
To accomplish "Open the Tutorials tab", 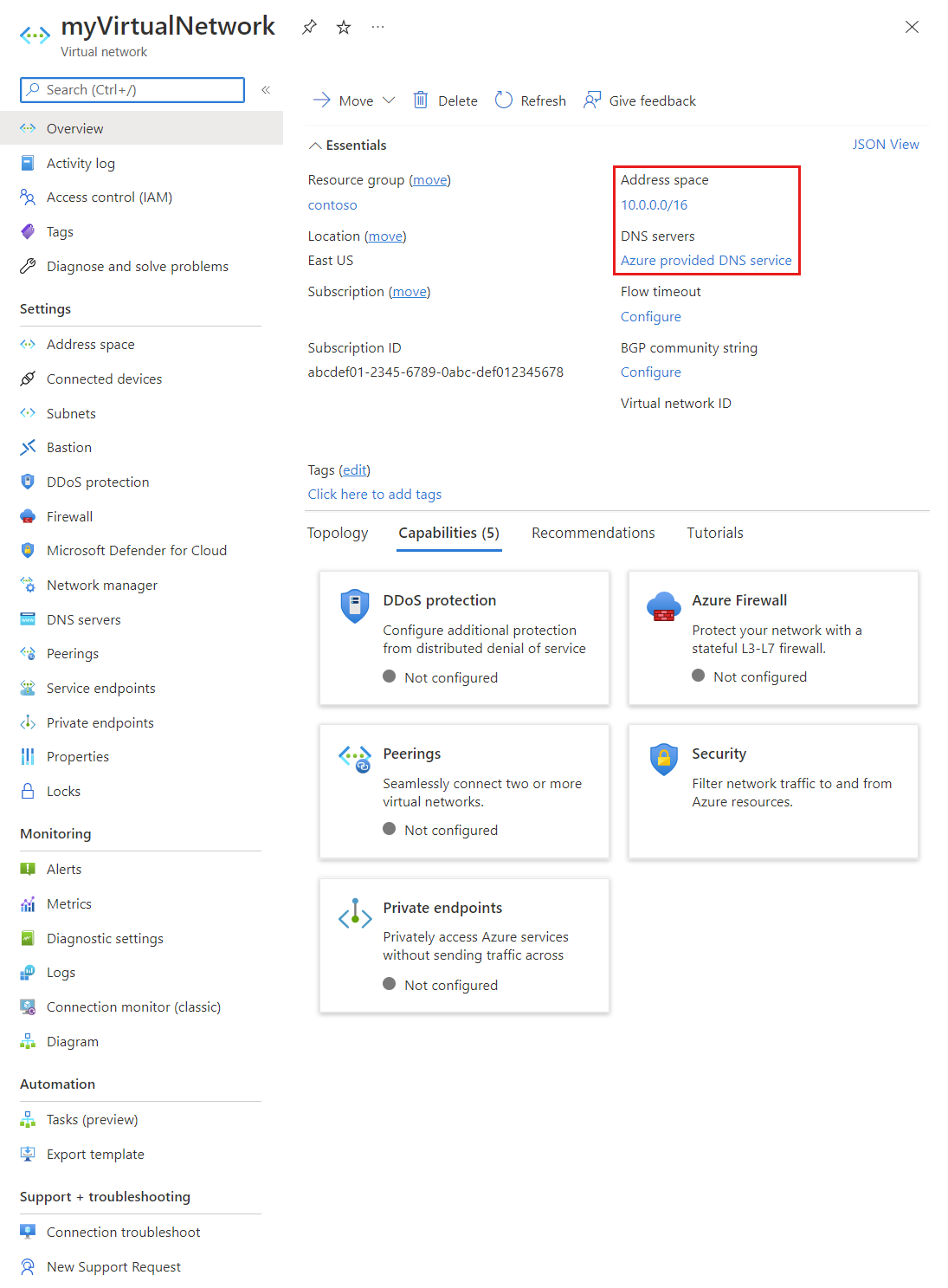I will point(715,534).
